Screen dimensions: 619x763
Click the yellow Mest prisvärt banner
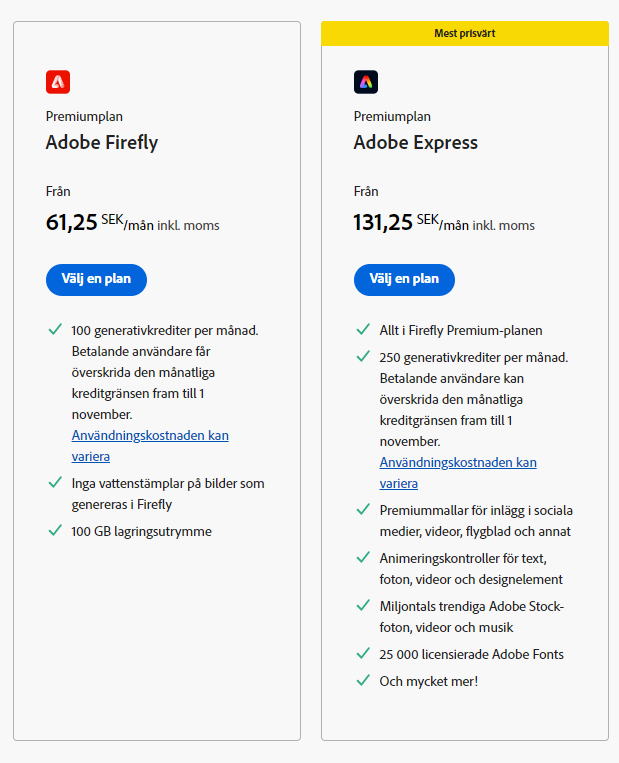(464, 33)
